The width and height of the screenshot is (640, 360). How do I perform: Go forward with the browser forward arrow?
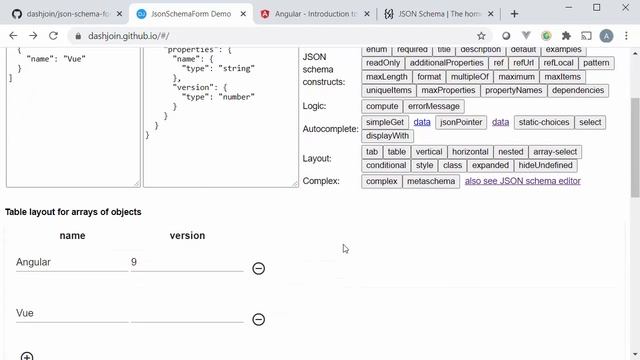pyautogui.click(x=33, y=36)
